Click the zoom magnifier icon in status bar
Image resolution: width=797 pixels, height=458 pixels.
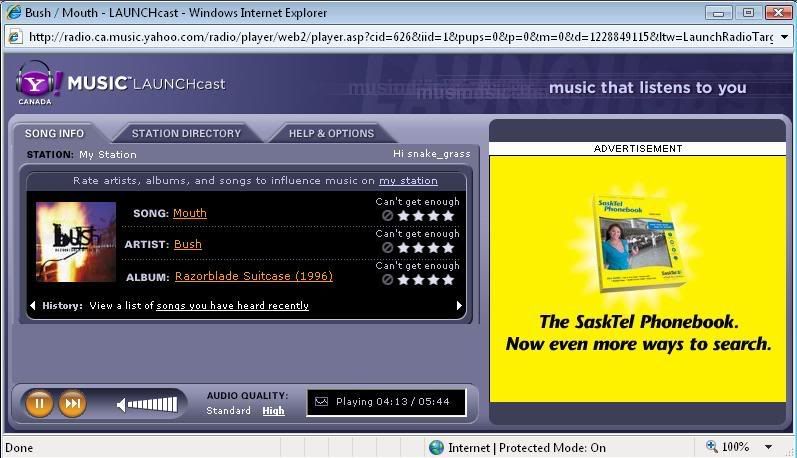coord(712,446)
